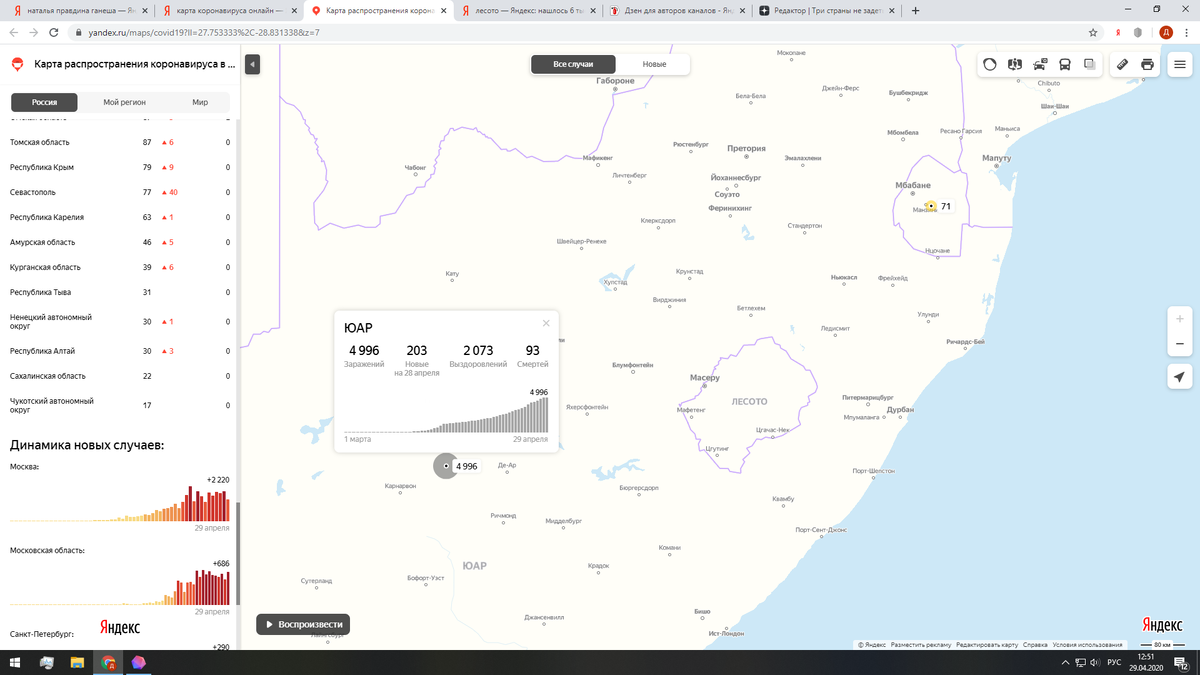Locate me with the arrow button
This screenshot has width=1200, height=675.
coord(1180,377)
